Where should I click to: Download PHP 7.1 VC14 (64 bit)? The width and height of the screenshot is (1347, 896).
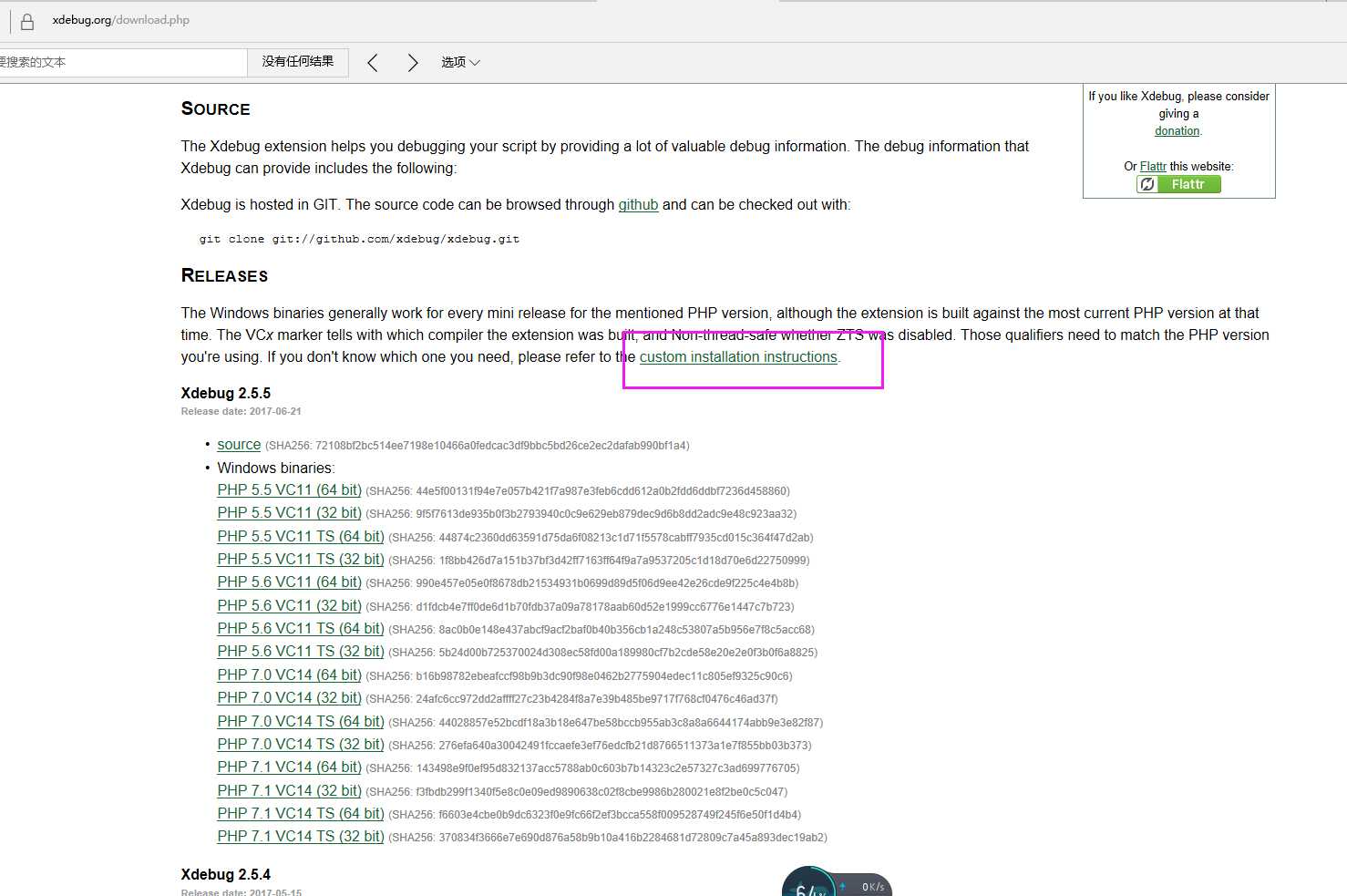289,767
